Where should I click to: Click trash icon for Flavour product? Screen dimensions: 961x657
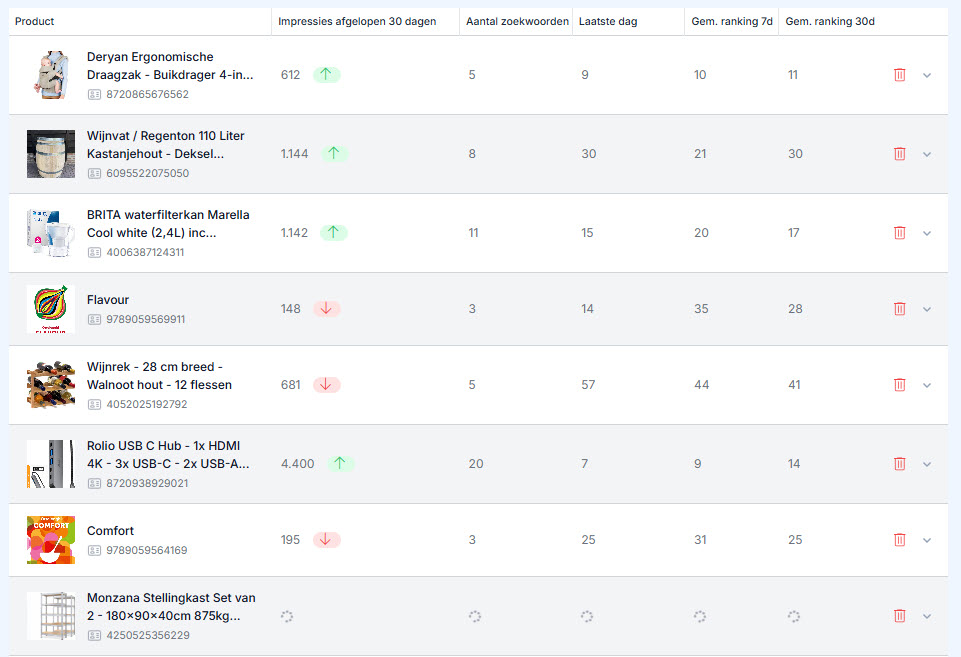point(899,309)
